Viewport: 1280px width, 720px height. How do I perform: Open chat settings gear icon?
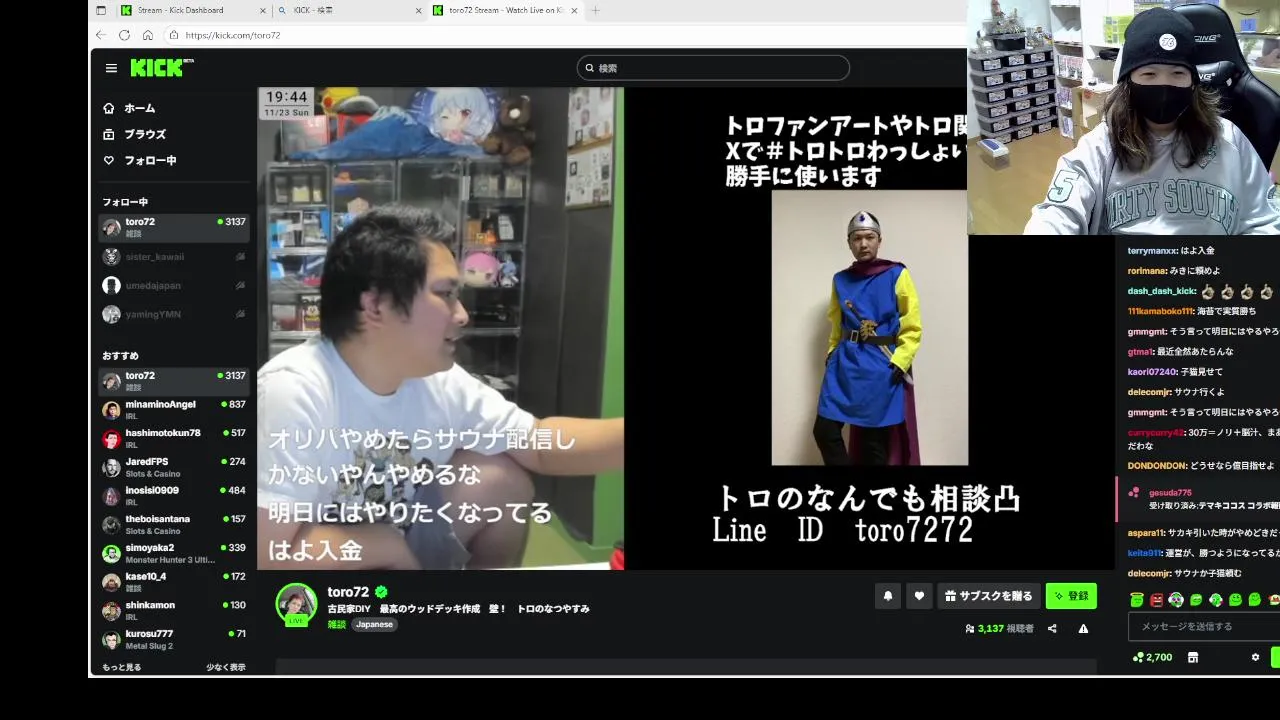pyautogui.click(x=1256, y=657)
